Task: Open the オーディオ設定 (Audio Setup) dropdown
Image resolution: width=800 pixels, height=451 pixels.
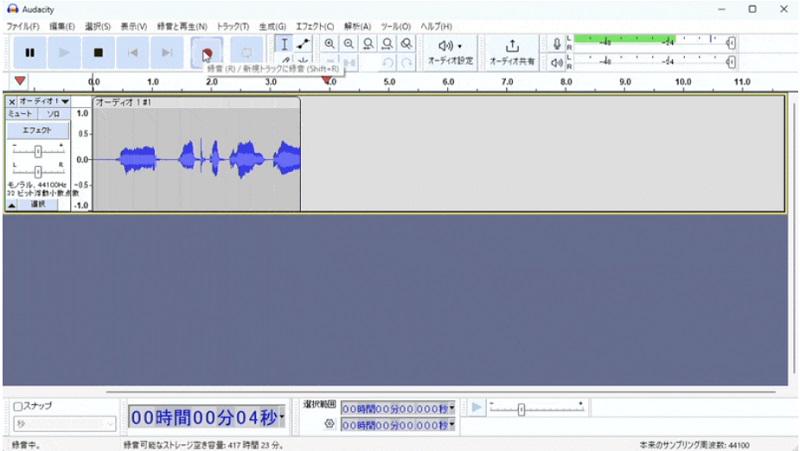Action: [x=450, y=52]
